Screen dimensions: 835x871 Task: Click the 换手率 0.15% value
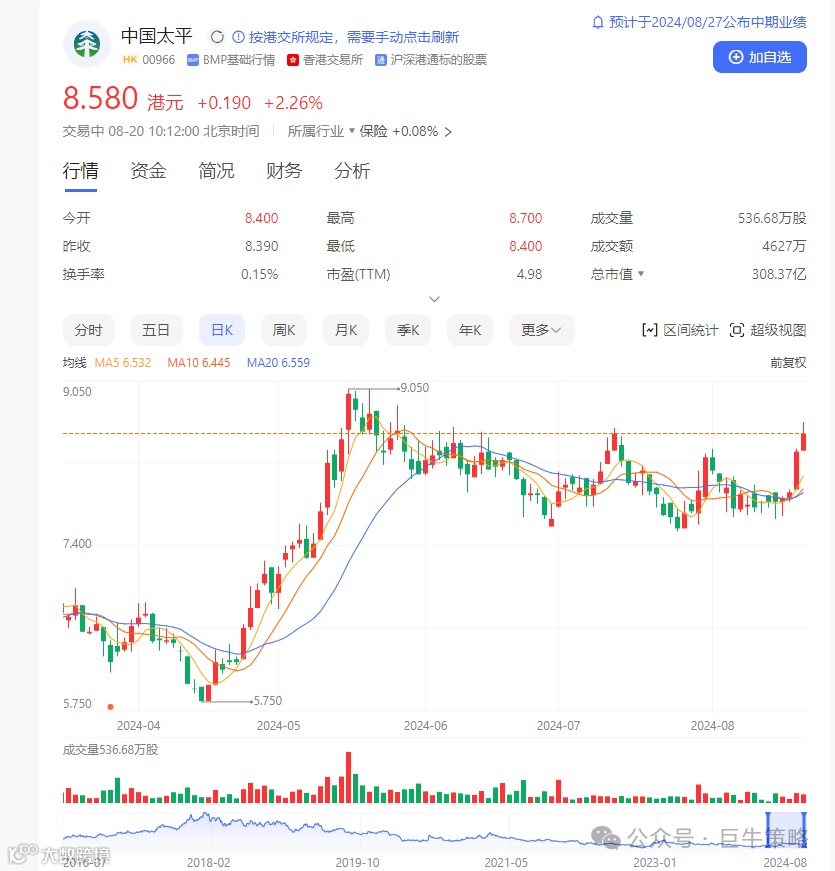(x=259, y=274)
